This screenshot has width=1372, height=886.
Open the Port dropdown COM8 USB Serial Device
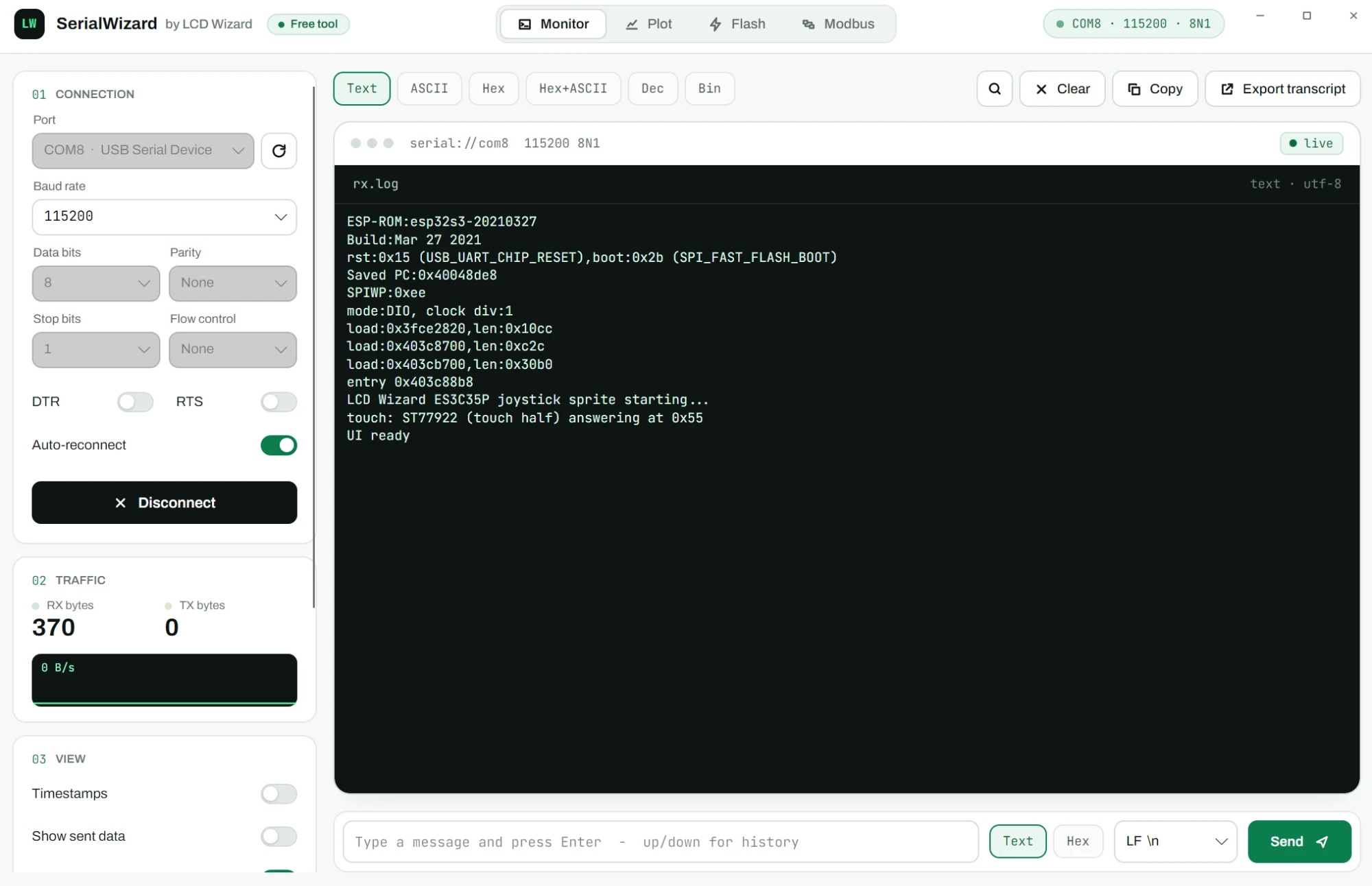[143, 150]
